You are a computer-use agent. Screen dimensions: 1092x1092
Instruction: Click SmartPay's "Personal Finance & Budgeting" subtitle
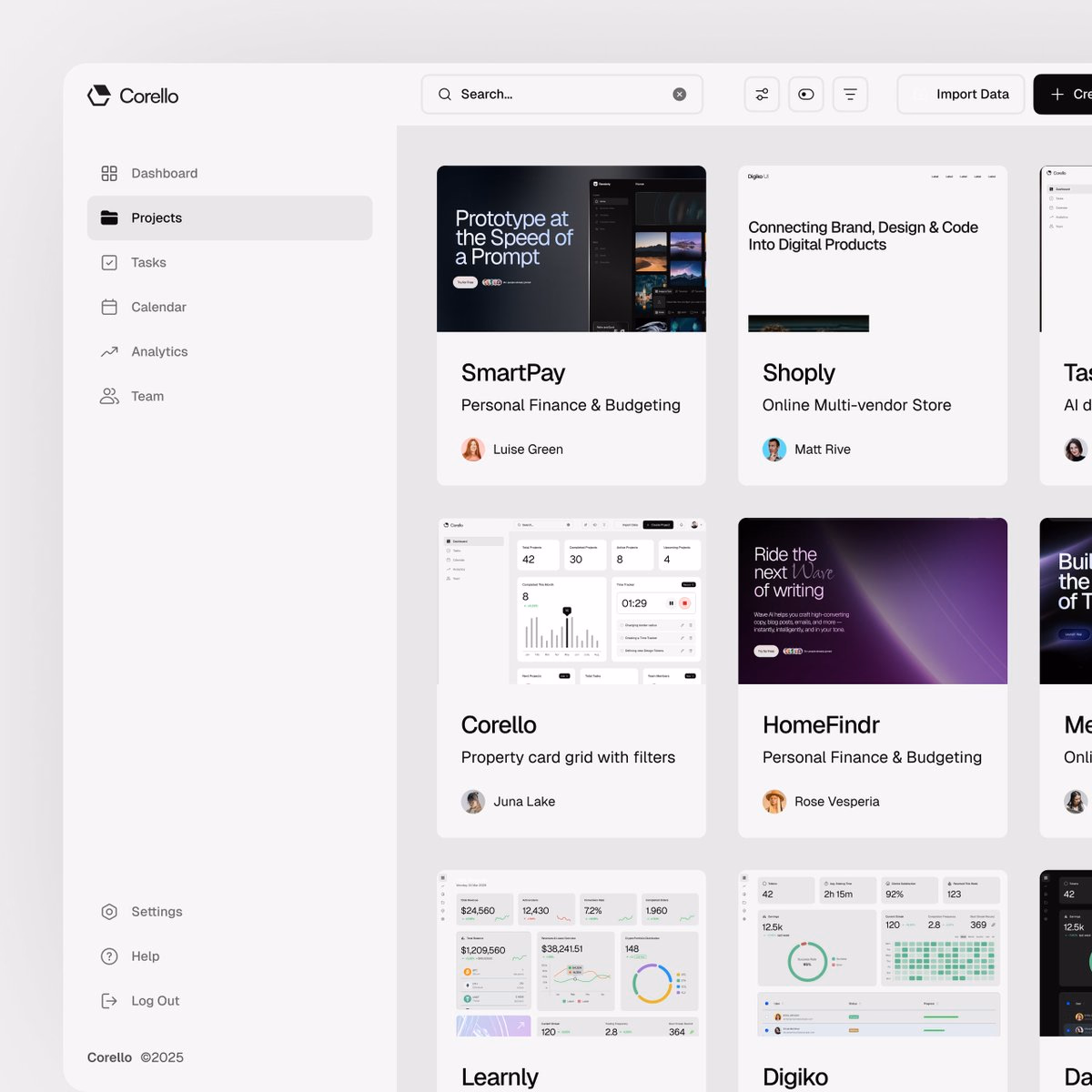(x=571, y=405)
